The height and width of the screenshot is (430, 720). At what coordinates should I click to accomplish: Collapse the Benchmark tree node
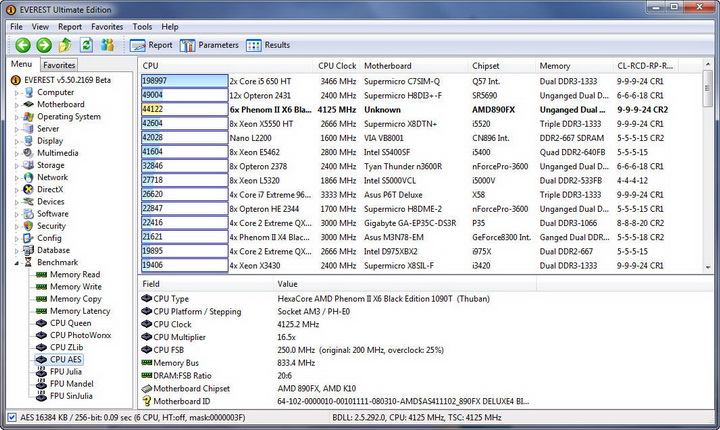click(17, 263)
